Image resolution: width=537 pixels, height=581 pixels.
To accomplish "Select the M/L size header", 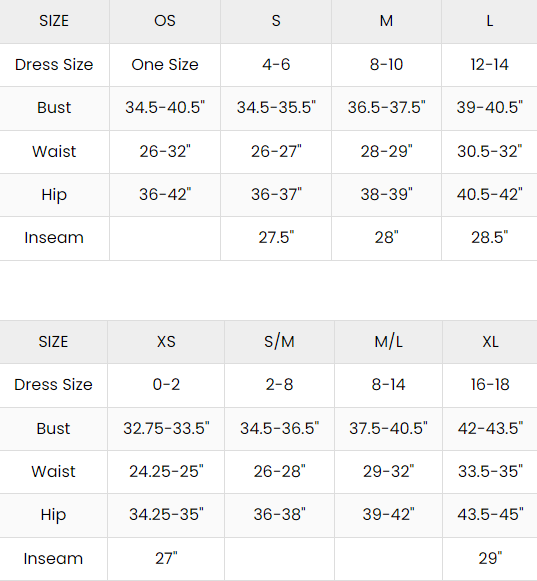I will click(x=388, y=342).
